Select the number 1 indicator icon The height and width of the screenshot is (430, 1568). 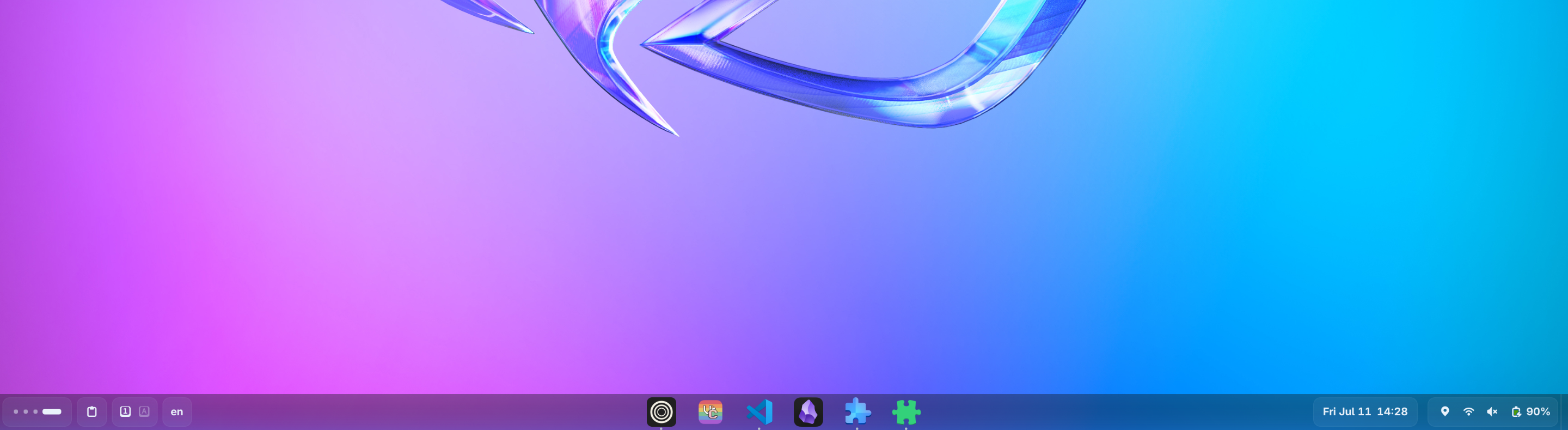tap(125, 411)
